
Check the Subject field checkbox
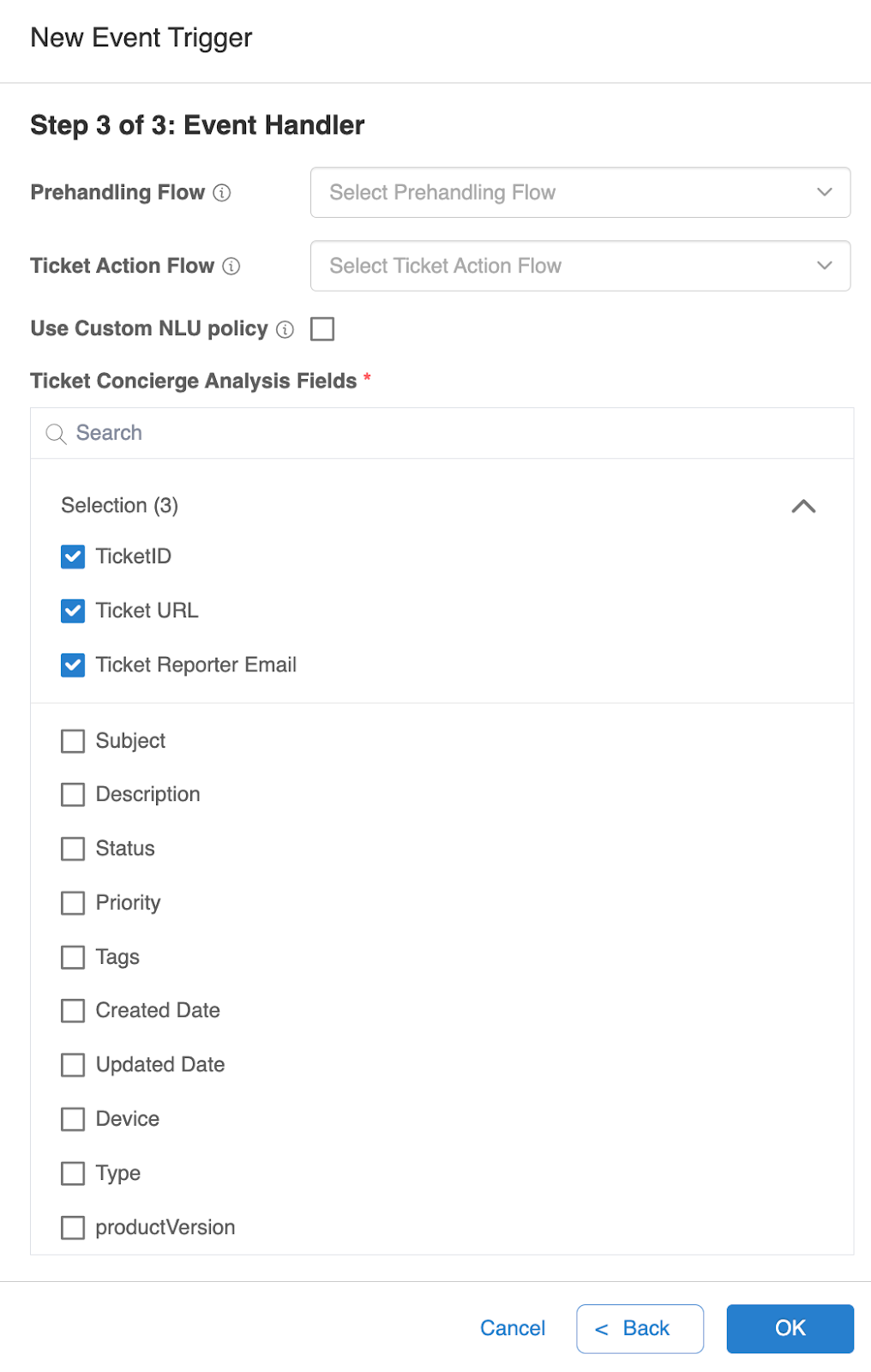73,741
